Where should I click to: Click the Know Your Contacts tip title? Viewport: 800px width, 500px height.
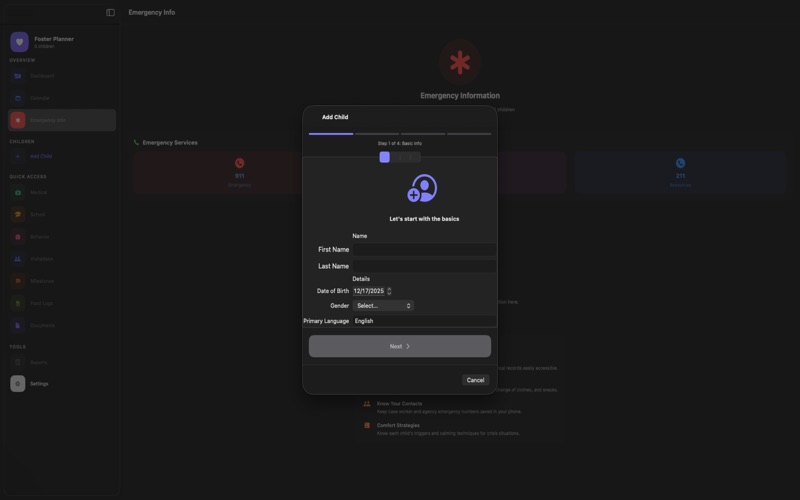pyautogui.click(x=399, y=404)
